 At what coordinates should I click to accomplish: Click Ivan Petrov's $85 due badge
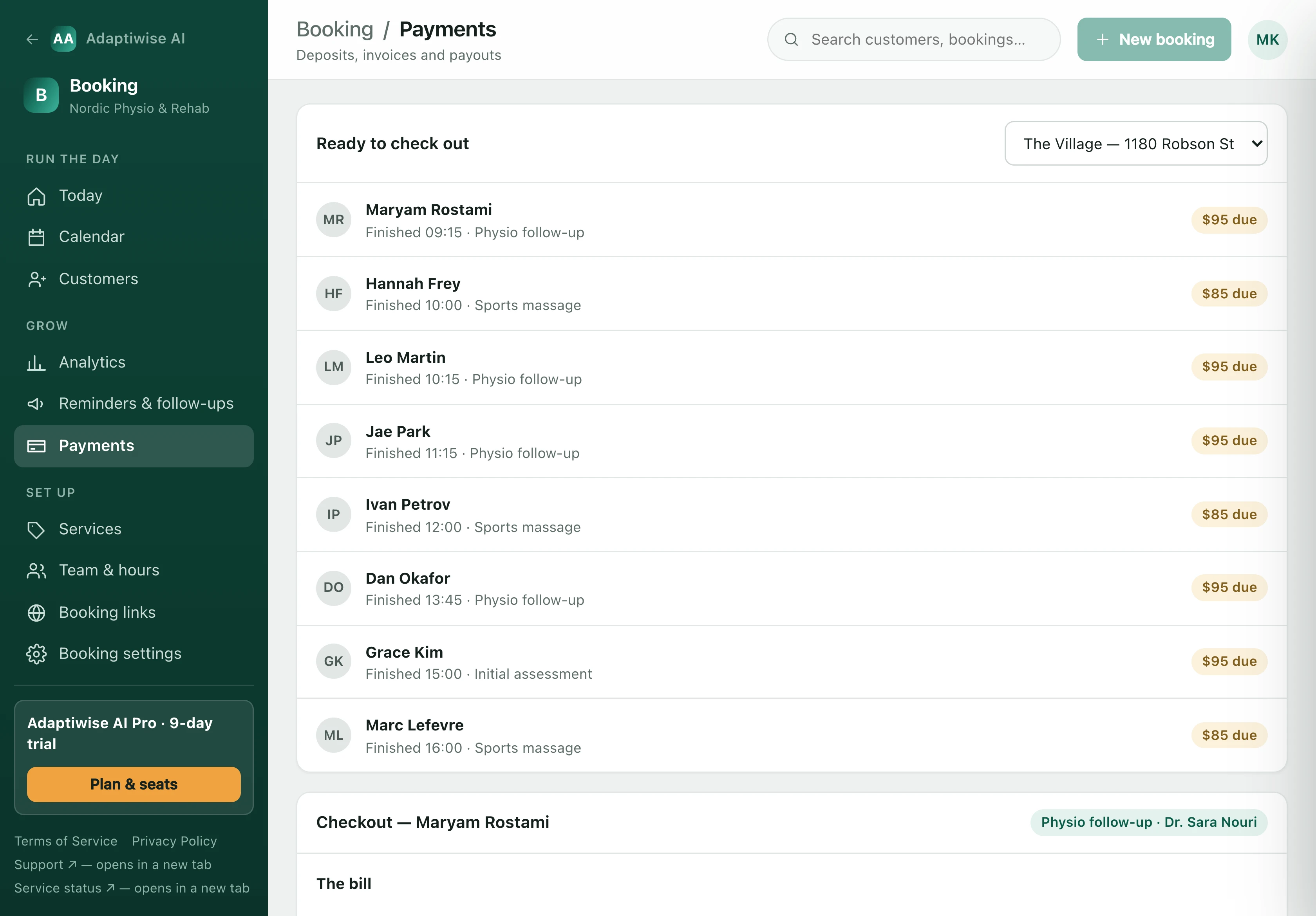(x=1229, y=514)
